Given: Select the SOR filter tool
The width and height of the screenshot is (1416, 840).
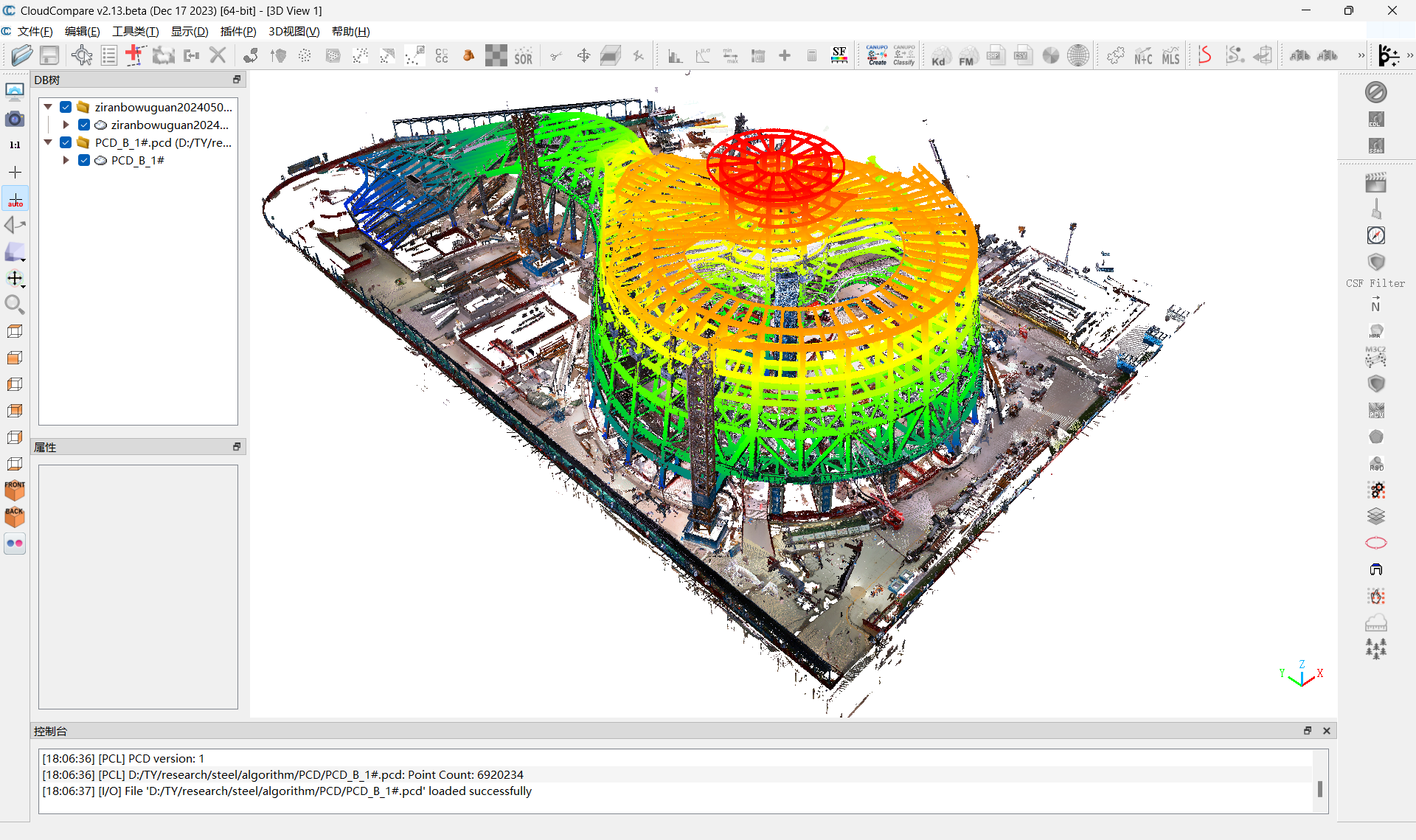Looking at the screenshot, I should (523, 56).
